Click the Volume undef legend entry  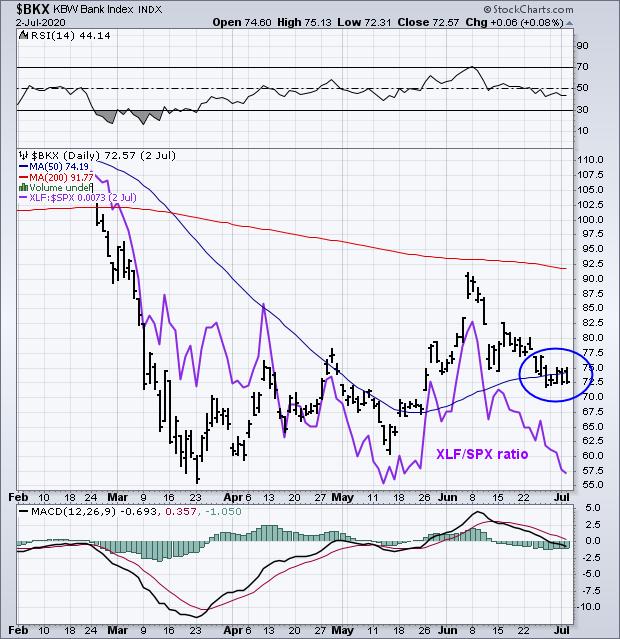coord(61,188)
